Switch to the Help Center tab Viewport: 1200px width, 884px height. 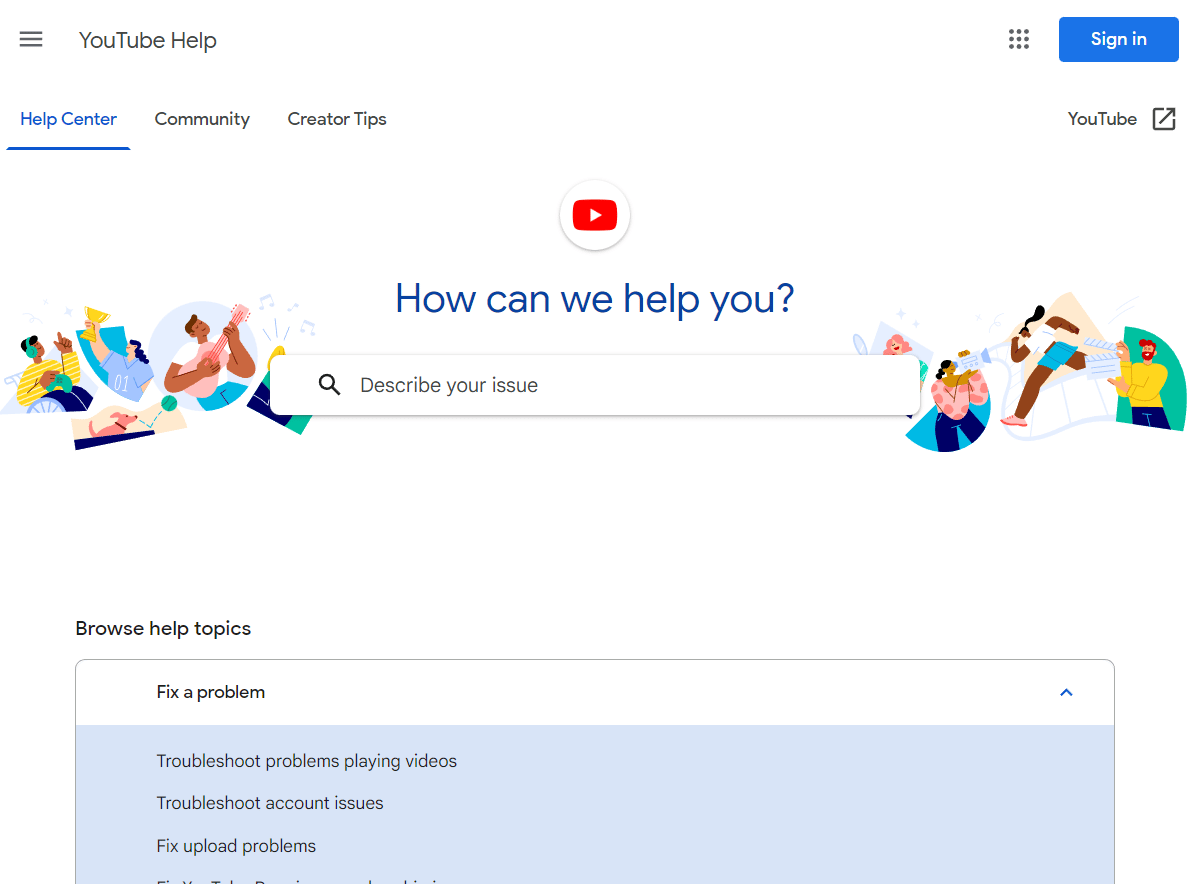click(68, 119)
